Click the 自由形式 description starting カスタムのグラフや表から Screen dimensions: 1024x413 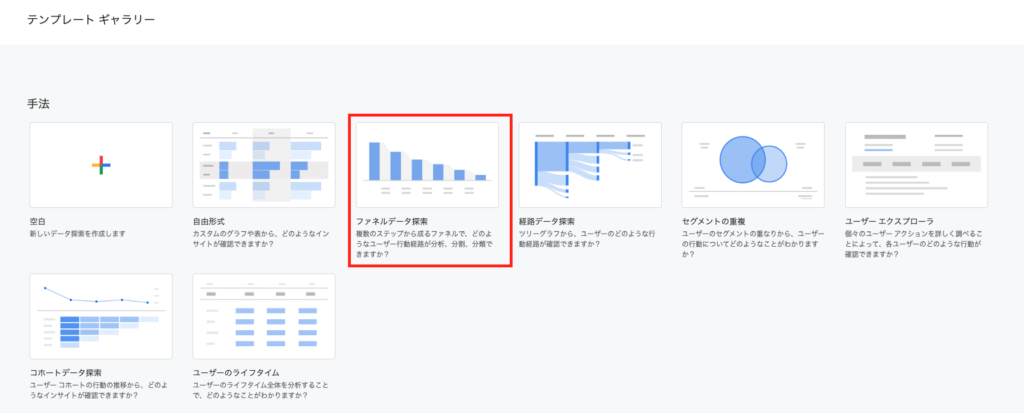pyautogui.click(x=261, y=239)
